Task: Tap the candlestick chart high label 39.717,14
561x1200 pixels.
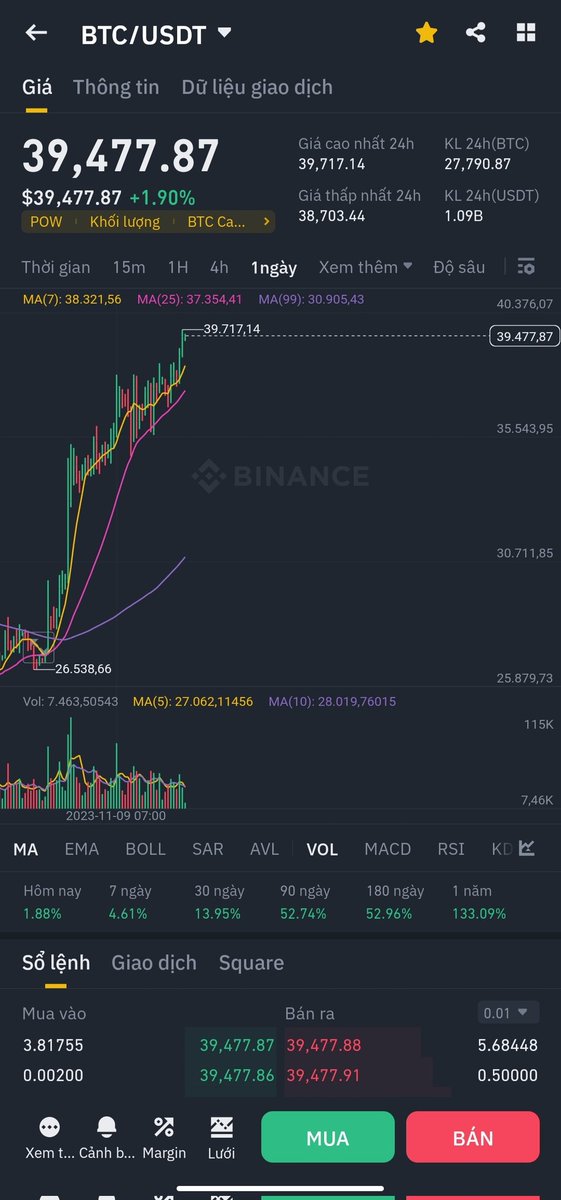Action: point(231,328)
